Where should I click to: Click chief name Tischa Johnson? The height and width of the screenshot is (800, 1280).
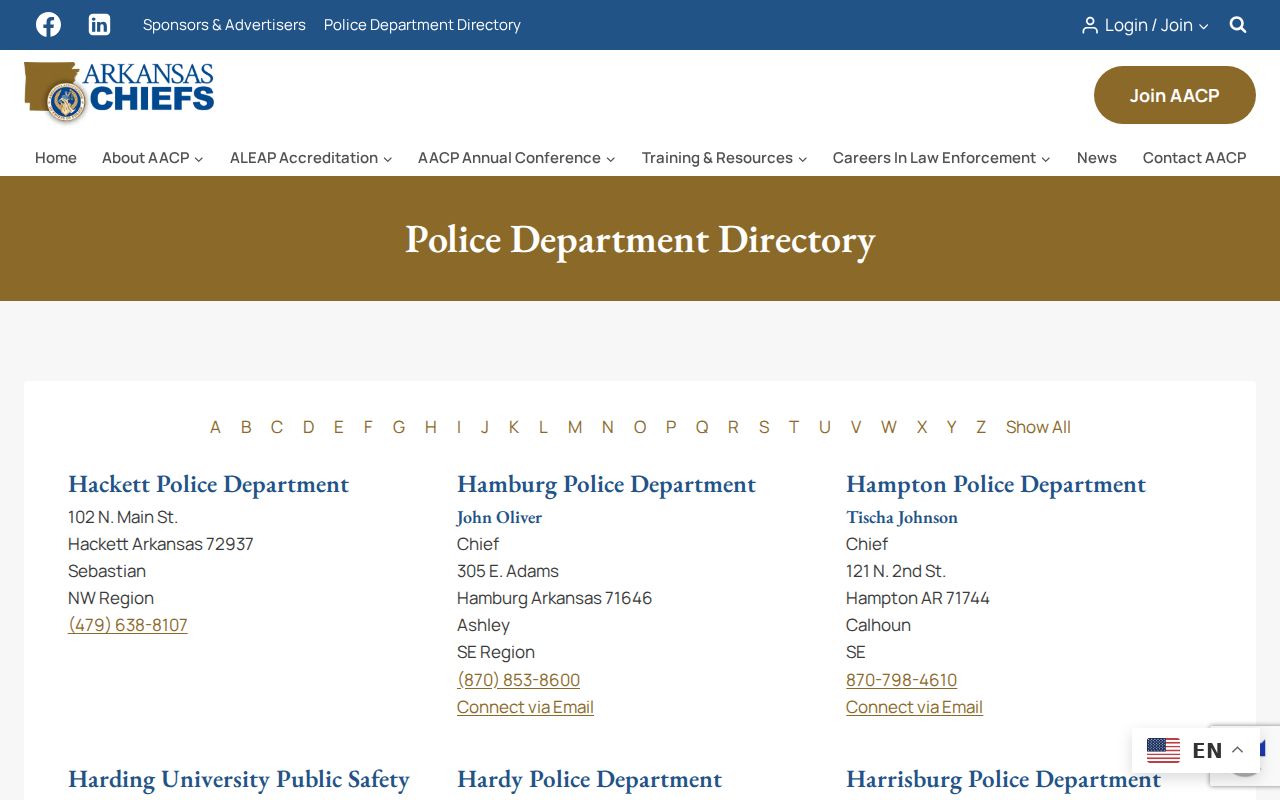tap(902, 517)
